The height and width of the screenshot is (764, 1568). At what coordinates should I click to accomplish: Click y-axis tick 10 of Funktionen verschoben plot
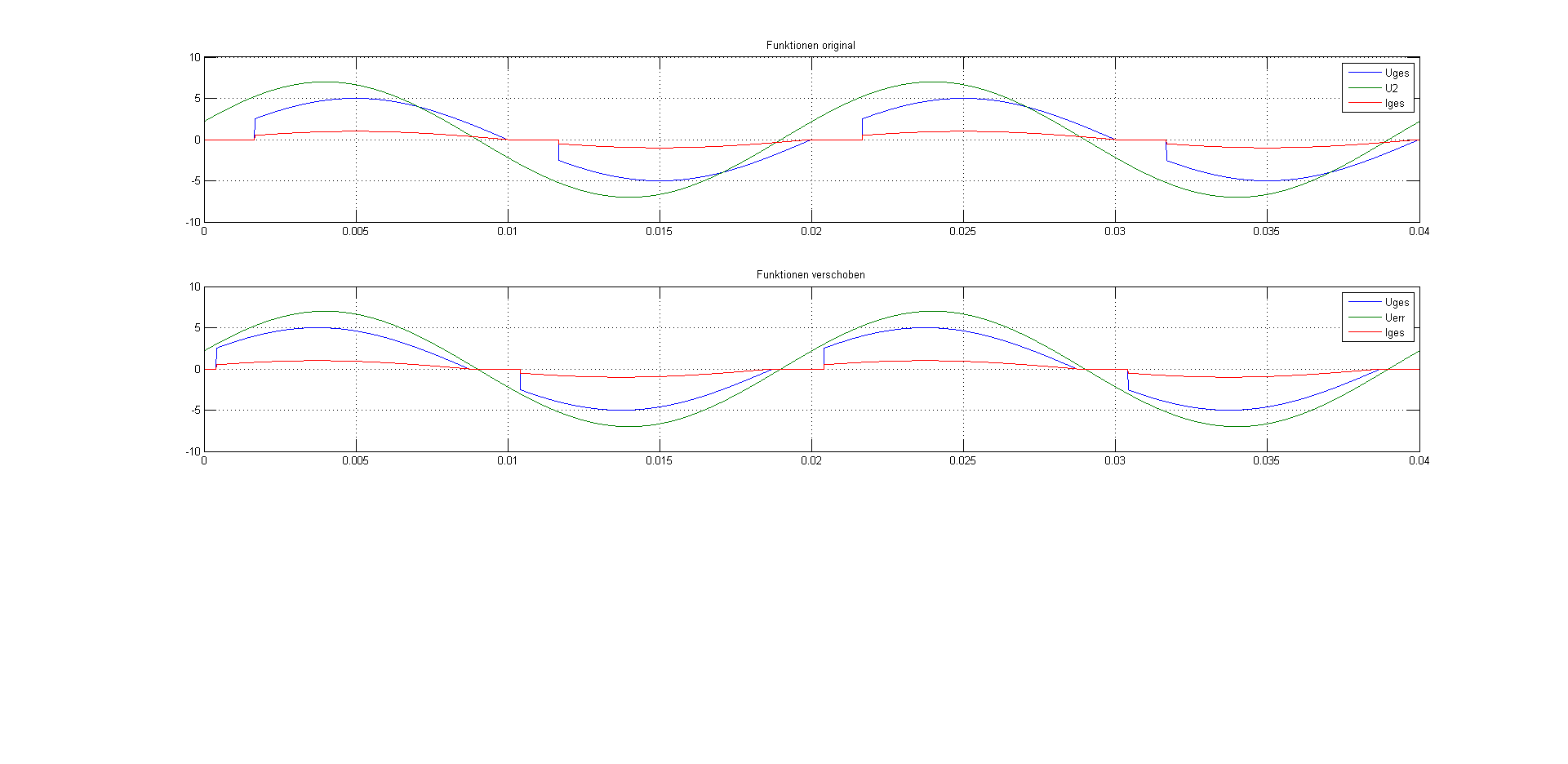point(195,286)
